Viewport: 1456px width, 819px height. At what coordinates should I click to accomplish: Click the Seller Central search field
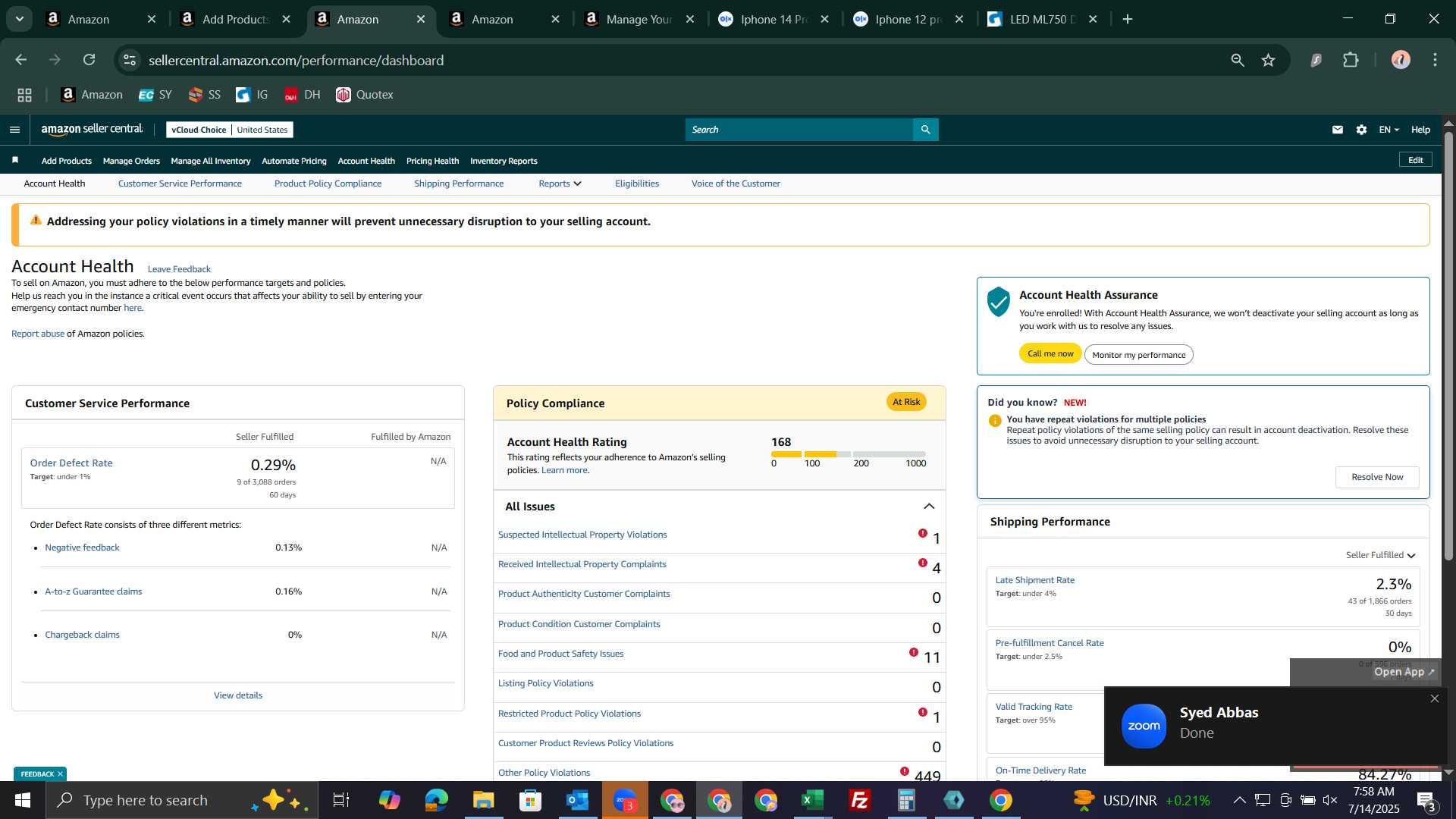click(799, 130)
